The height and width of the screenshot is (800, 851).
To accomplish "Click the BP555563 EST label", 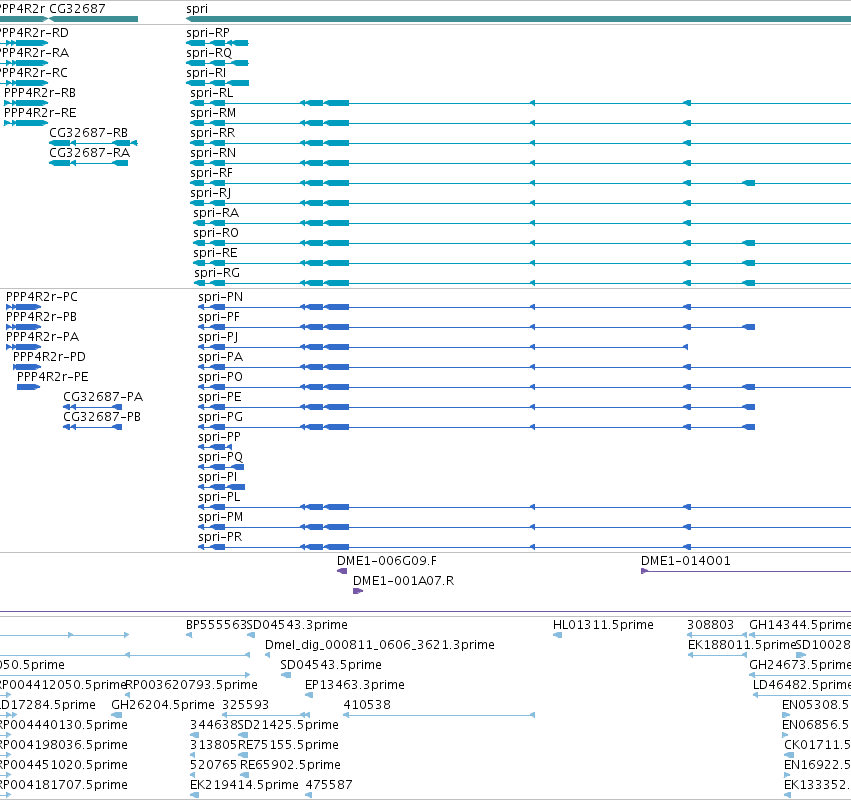I will 216,625.
